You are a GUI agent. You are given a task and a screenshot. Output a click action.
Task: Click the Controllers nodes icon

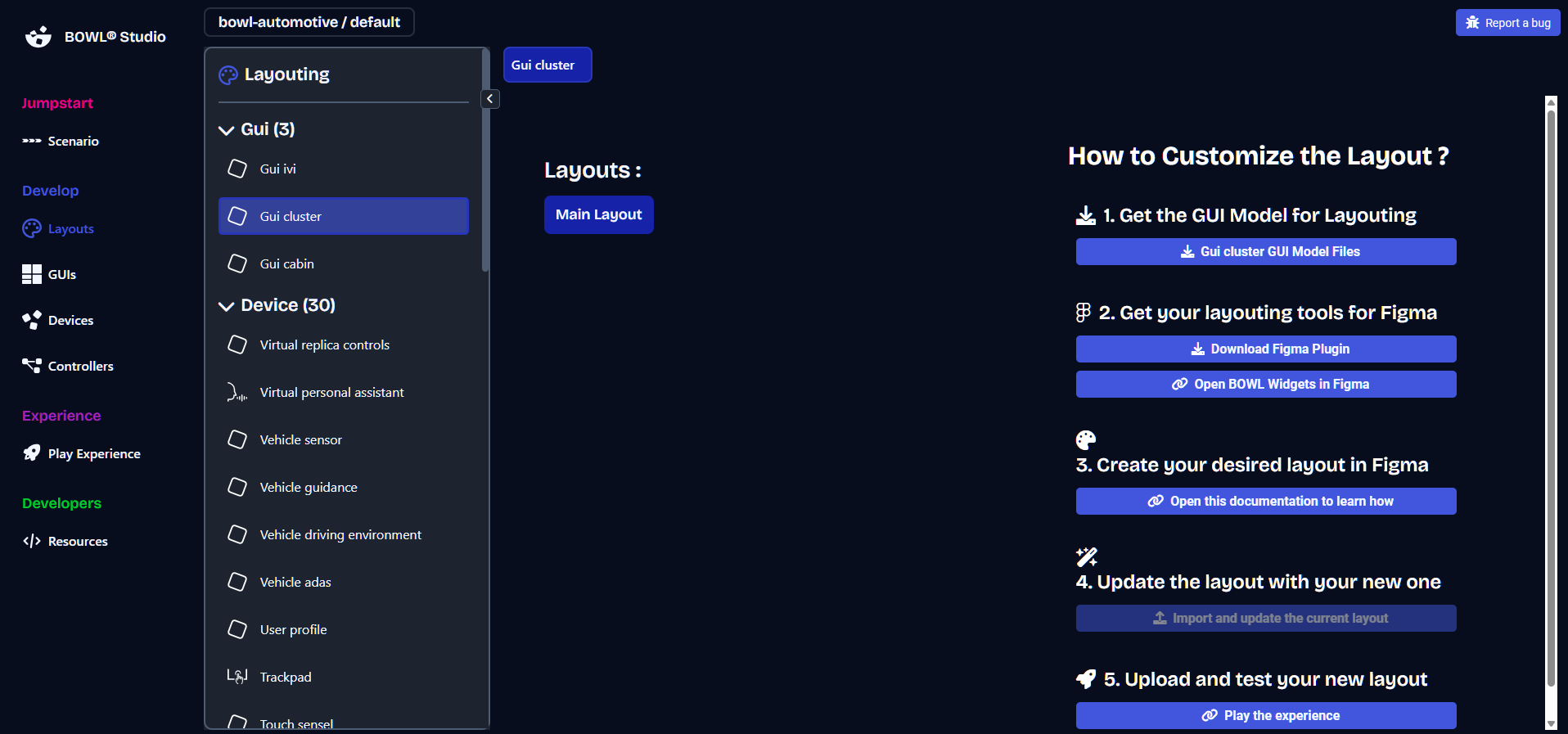[x=32, y=367]
